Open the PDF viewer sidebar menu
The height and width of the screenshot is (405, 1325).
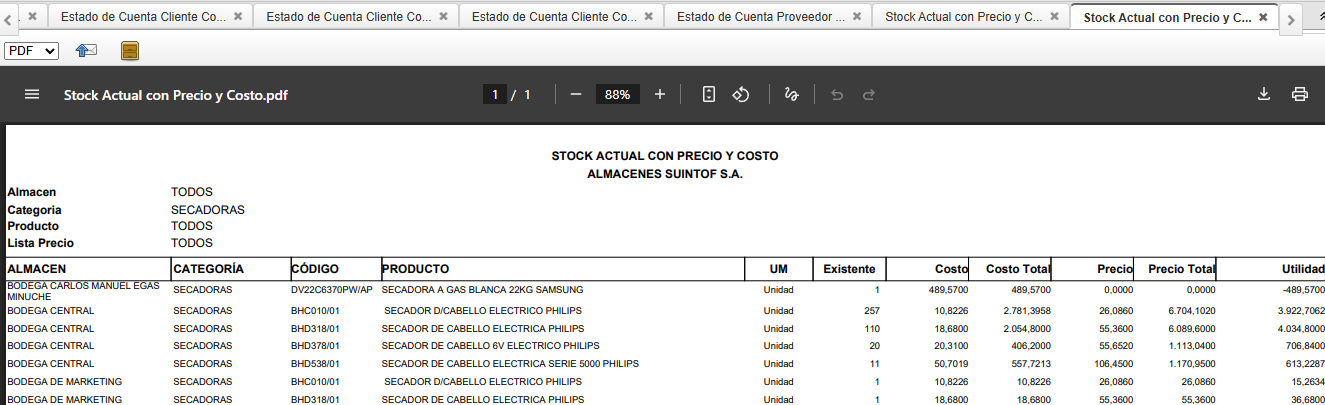[32, 94]
